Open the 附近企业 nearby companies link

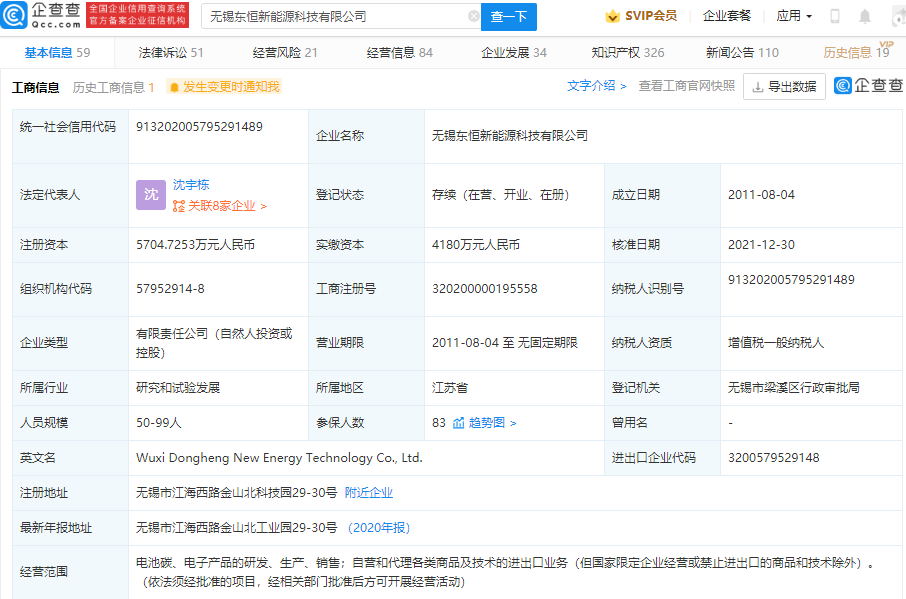tap(369, 492)
